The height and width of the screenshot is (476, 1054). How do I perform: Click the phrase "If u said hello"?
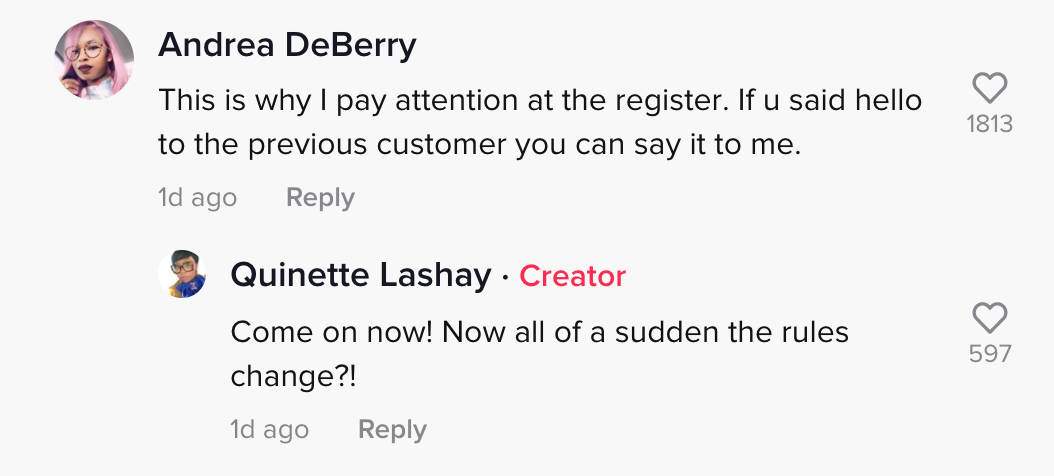pyautogui.click(x=829, y=100)
